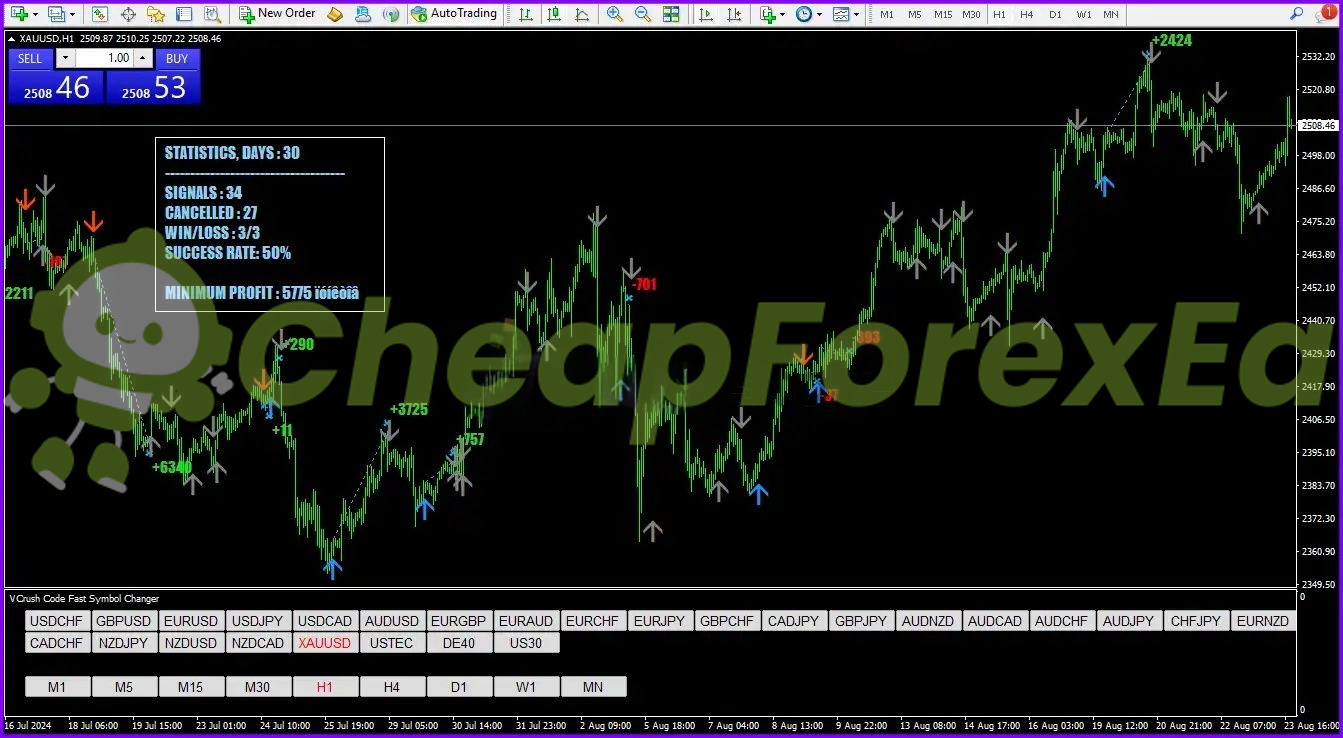
Task: Switch chart to Candlesticks type
Action: pyautogui.click(x=553, y=14)
